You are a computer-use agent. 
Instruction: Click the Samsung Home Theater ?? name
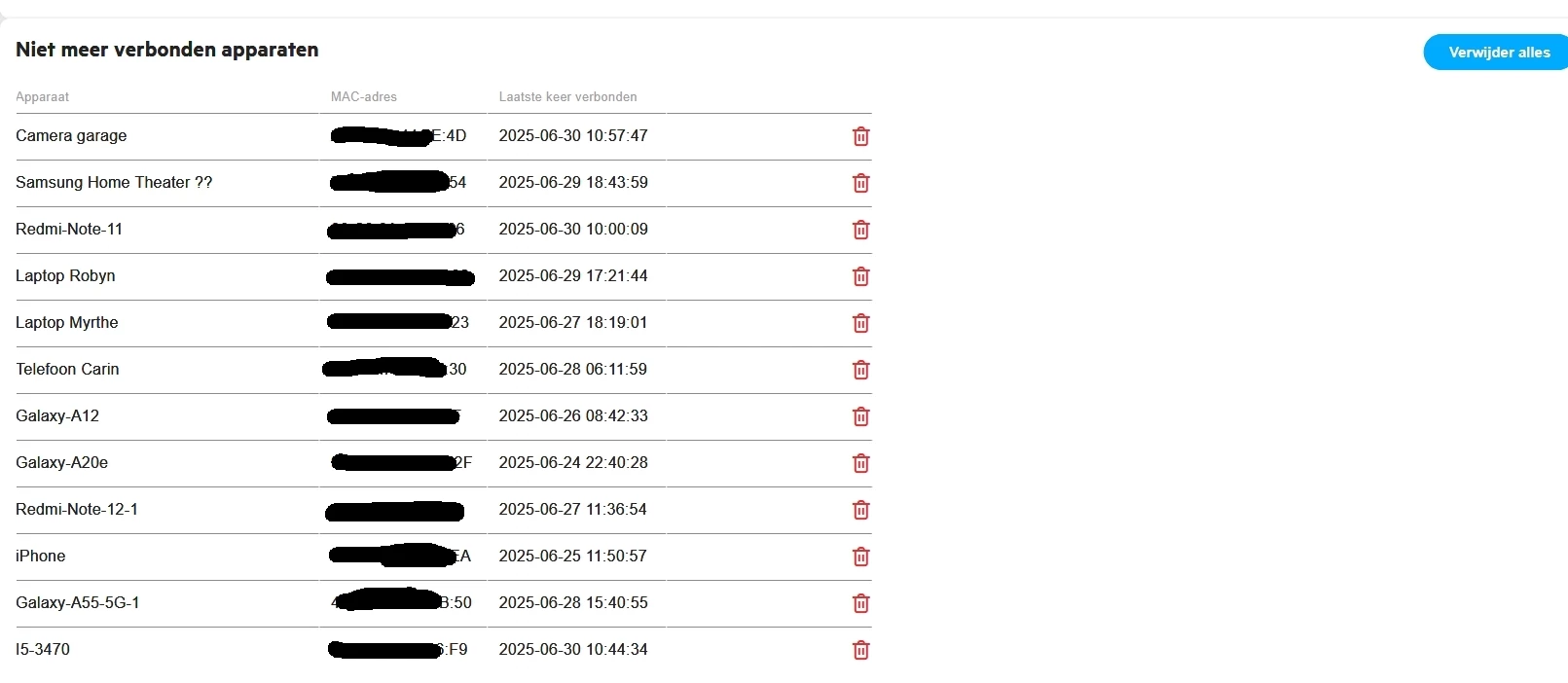point(114,182)
